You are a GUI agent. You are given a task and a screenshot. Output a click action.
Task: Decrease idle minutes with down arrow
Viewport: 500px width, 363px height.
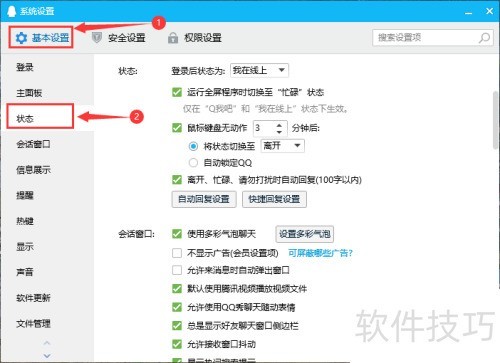pos(279,132)
